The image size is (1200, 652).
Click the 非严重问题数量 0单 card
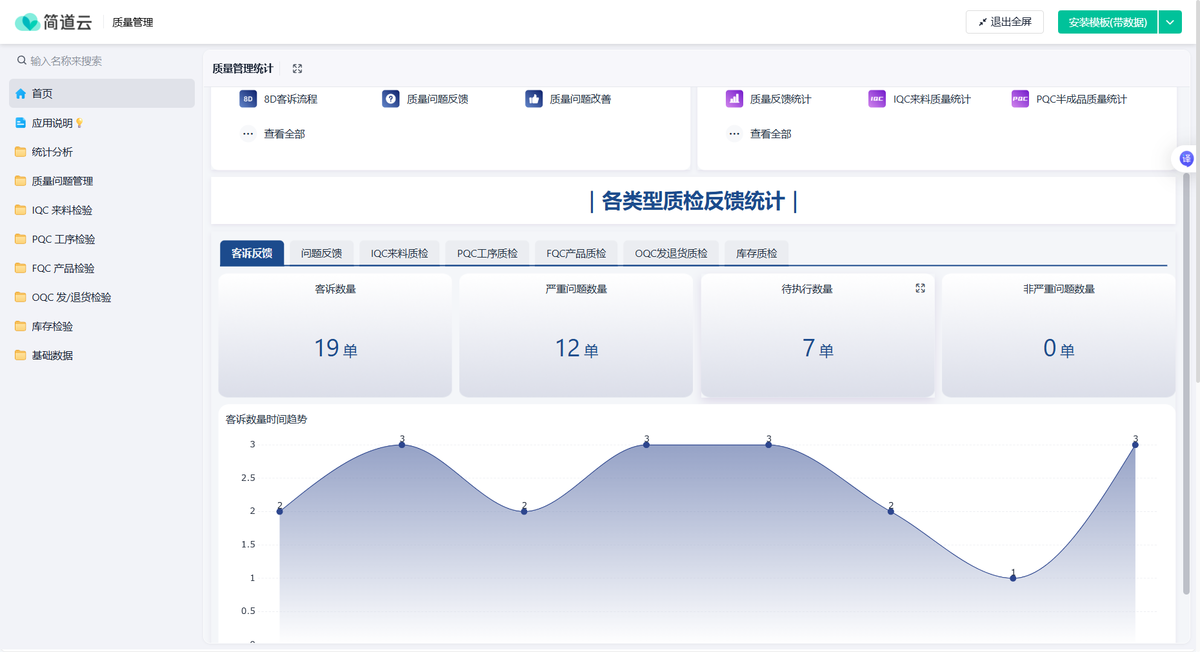(1058, 335)
